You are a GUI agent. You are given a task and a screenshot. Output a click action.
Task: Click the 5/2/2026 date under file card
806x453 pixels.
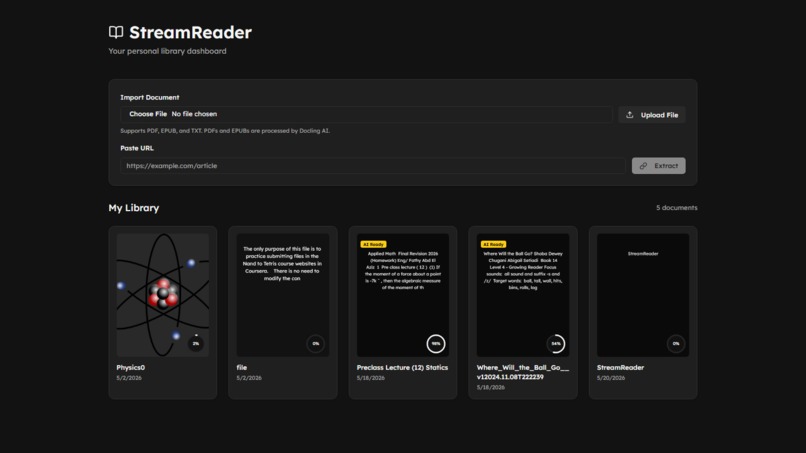coord(249,378)
